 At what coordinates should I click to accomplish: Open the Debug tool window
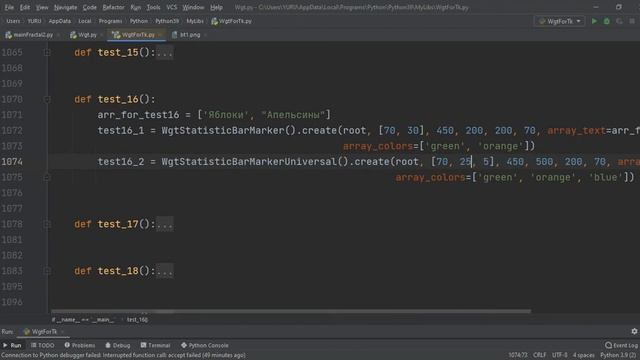(x=118, y=345)
